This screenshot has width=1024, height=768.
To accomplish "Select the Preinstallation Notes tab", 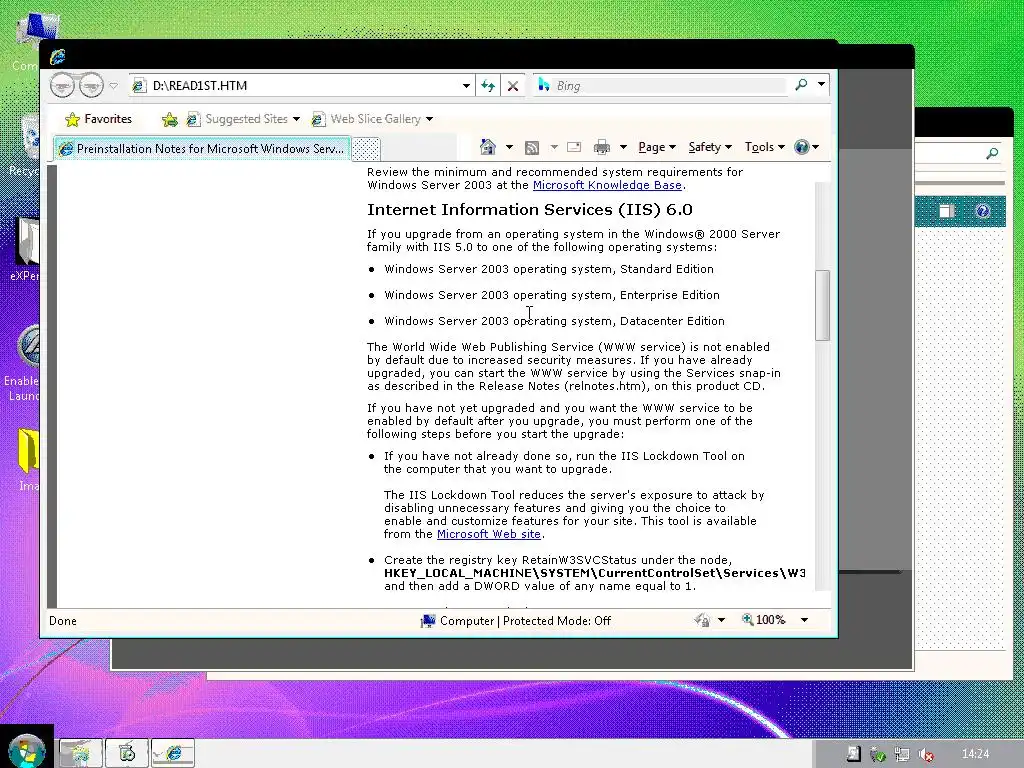I will pos(202,149).
